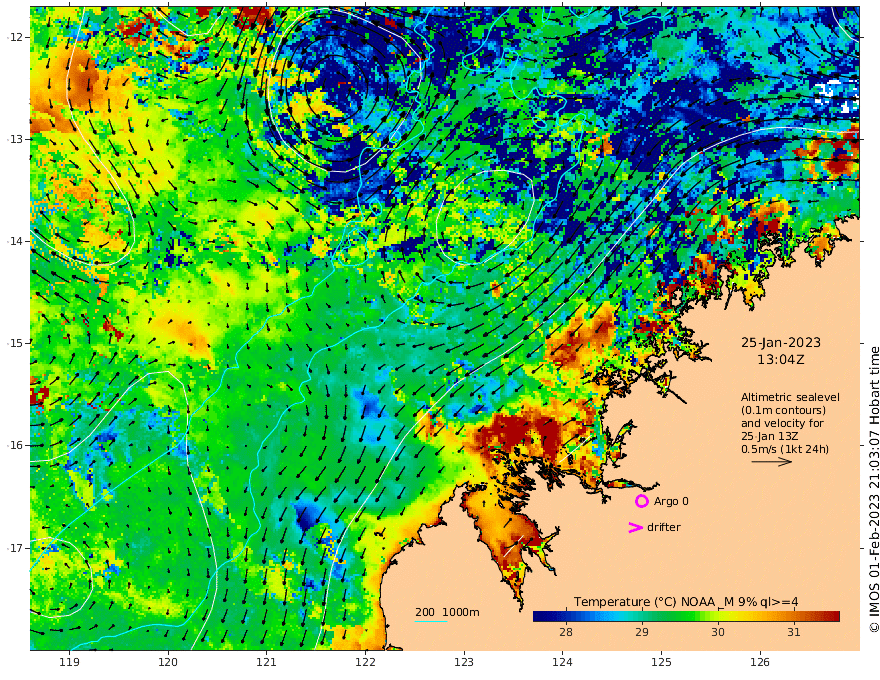Click the longitude axis label 126
880x680 pixels.
click(760, 663)
